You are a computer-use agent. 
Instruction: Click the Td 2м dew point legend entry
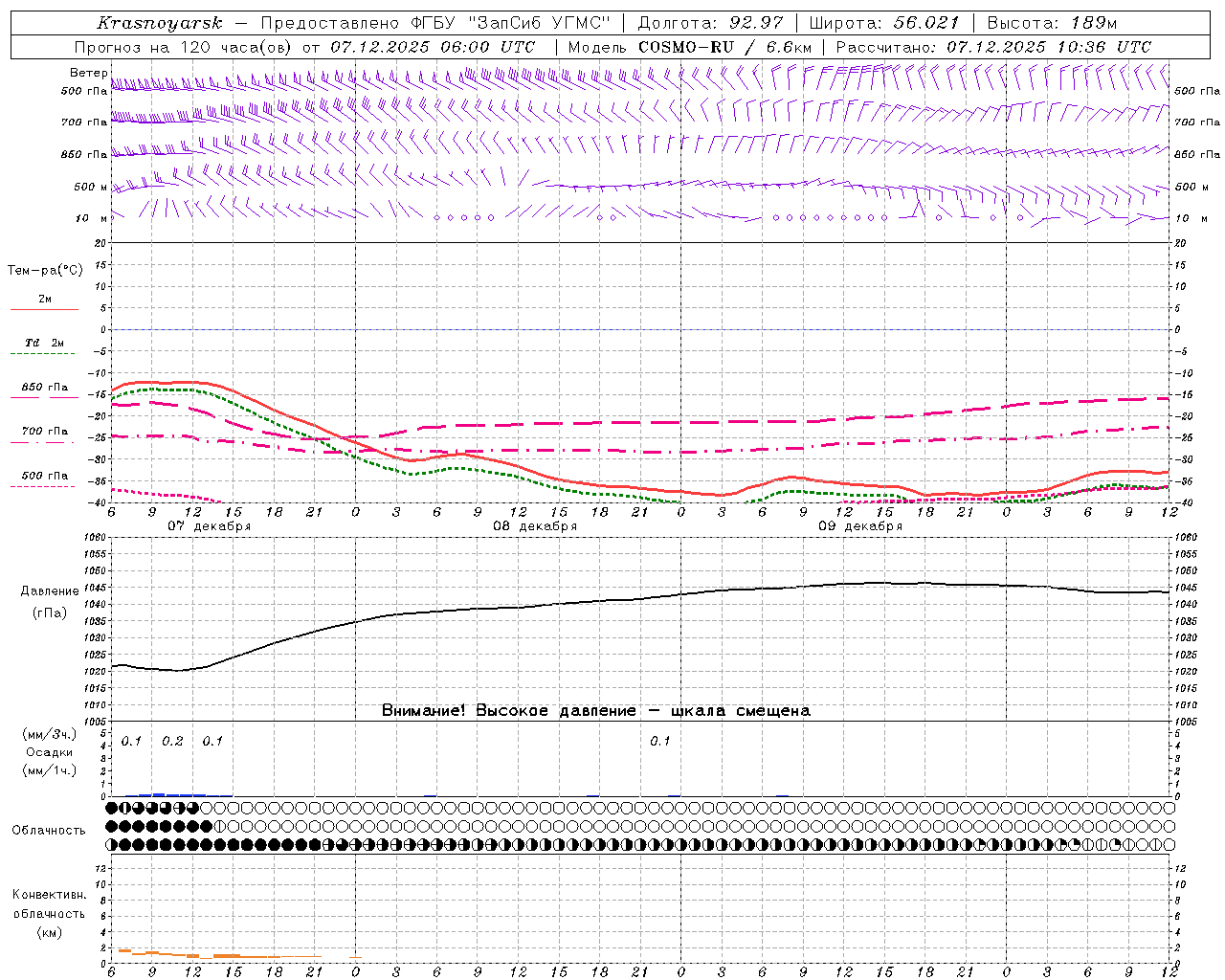44,343
